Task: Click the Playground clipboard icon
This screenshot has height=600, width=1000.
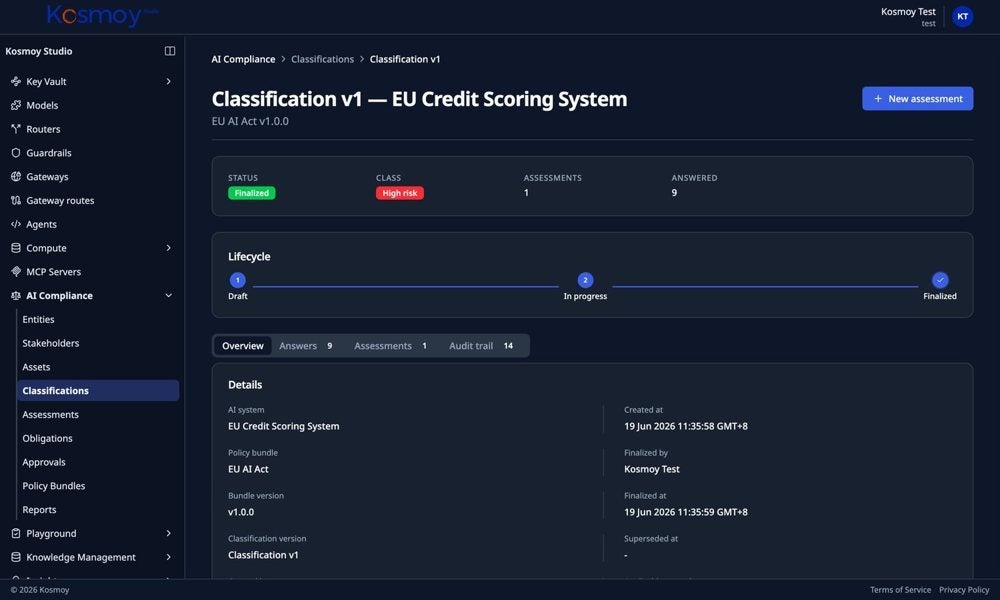Action: (x=16, y=534)
